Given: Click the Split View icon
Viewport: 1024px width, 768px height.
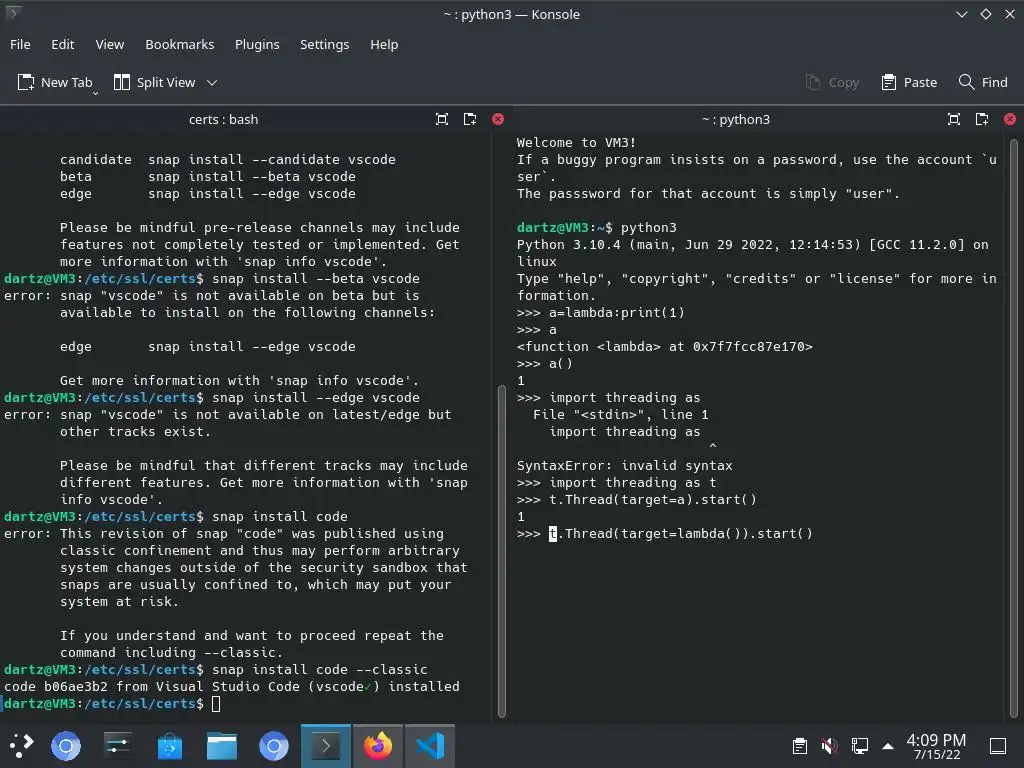Looking at the screenshot, I should 121,82.
